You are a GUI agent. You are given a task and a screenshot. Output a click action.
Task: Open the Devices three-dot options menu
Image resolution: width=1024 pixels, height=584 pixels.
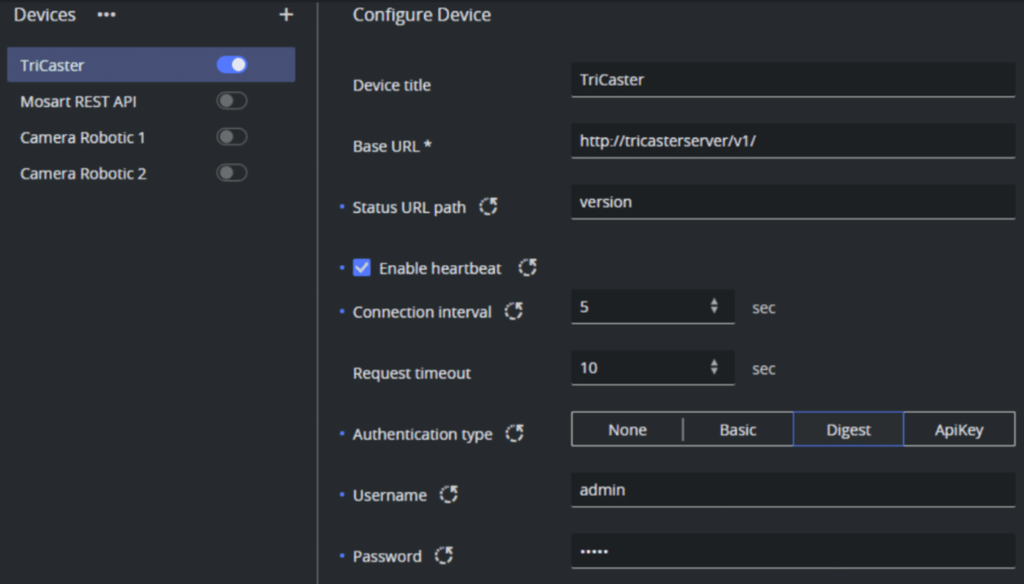[106, 15]
